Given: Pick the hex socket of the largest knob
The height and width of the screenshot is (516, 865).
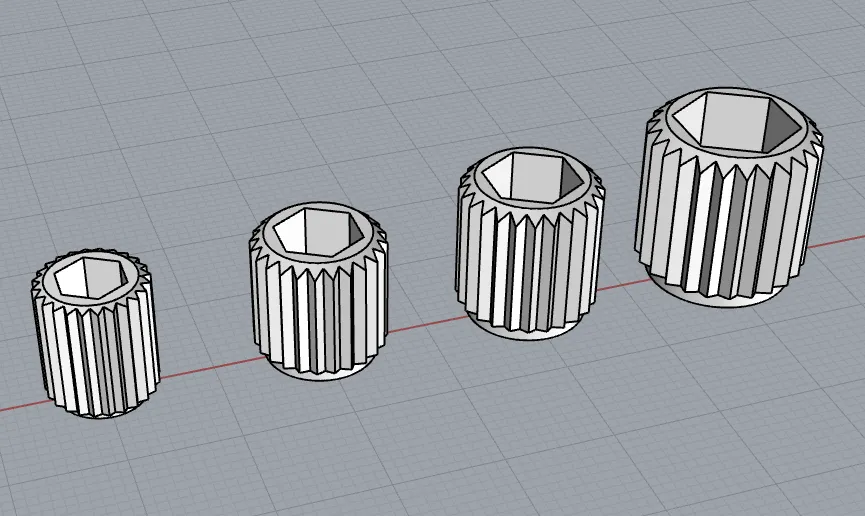Looking at the screenshot, I should [738, 120].
